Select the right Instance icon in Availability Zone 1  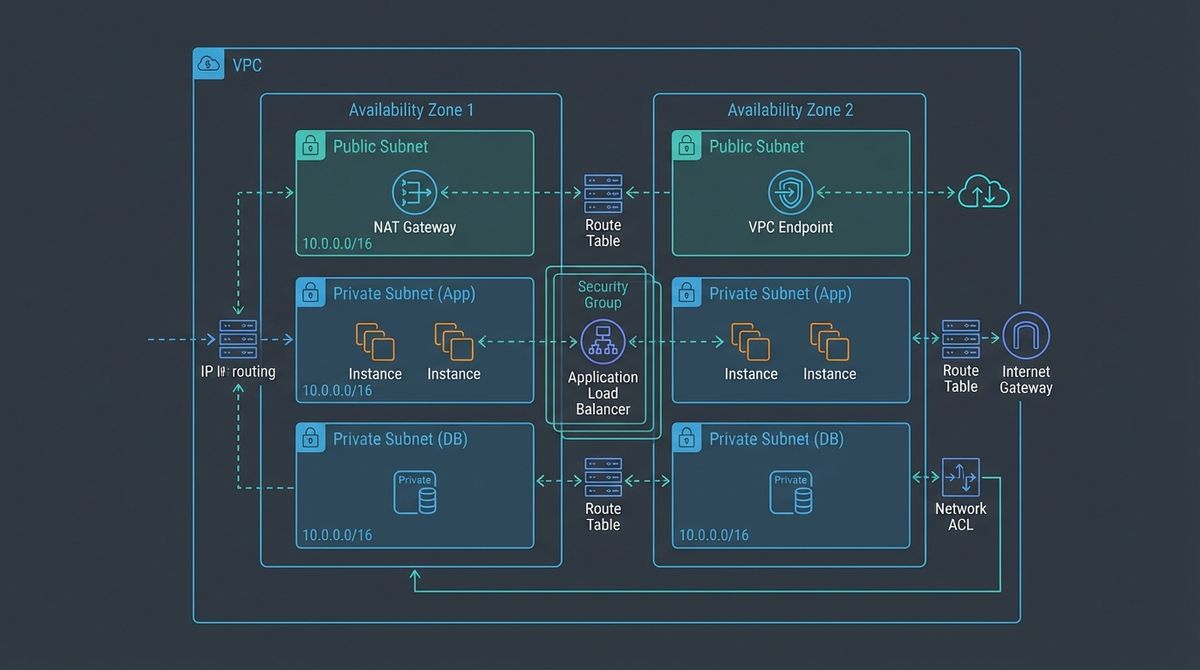point(454,341)
